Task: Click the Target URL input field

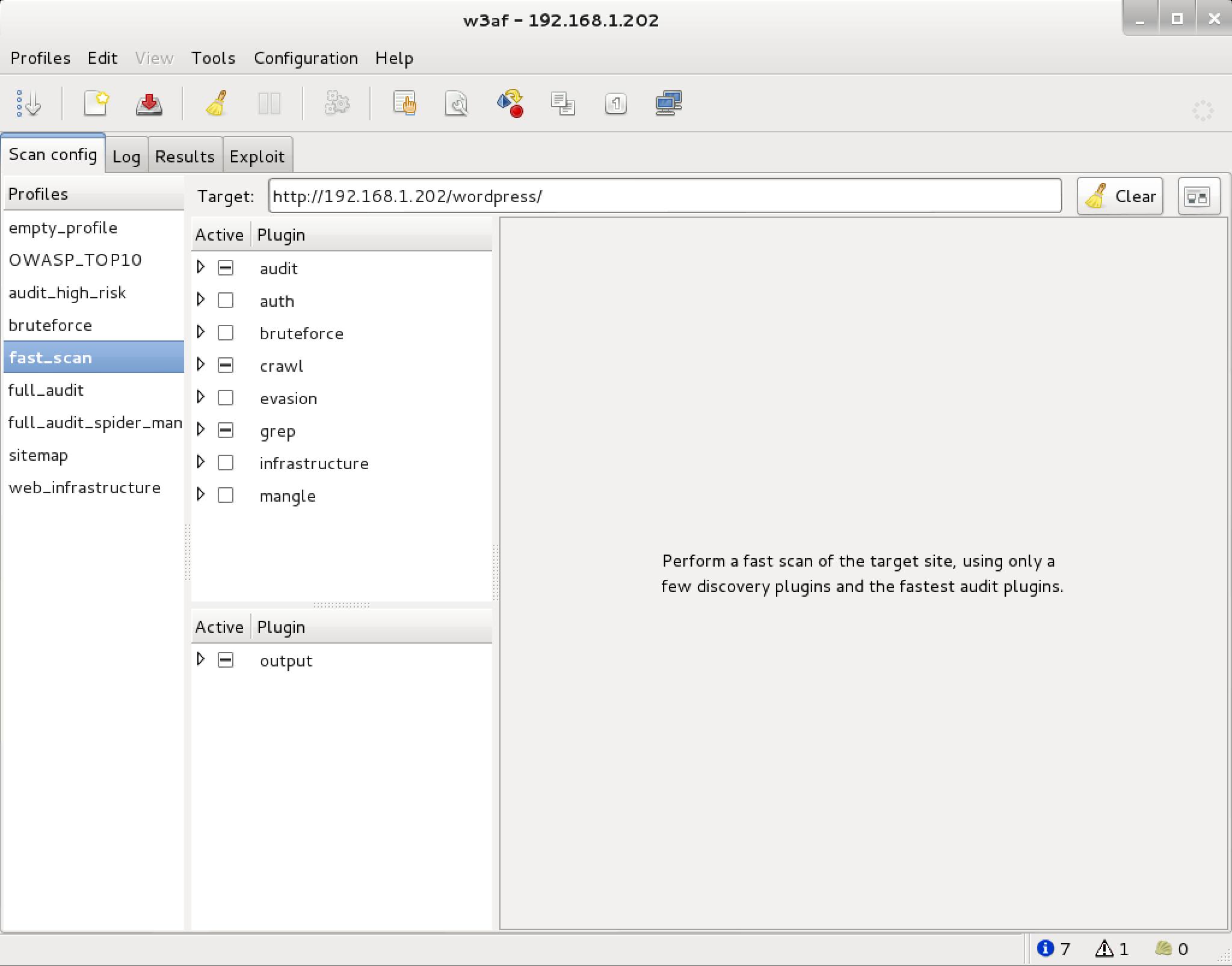Action: click(x=664, y=196)
